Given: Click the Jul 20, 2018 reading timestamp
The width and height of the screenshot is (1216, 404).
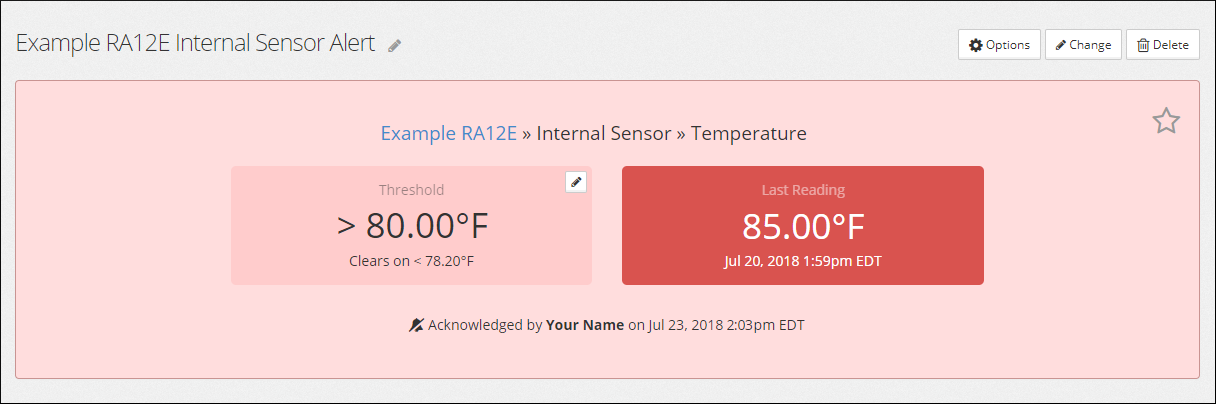Looking at the screenshot, I should pos(803,261).
